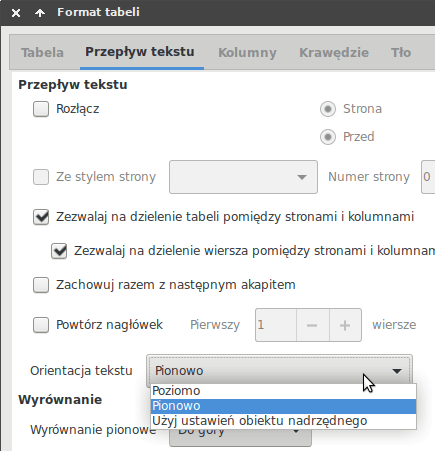Tick Zachowuj razem z następnym akapitem
Screen dimensions: 435x451
tap(41, 285)
